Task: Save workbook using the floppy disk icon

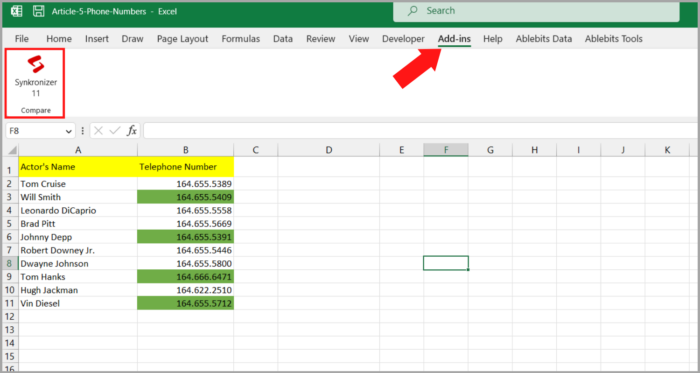Action: click(39, 11)
